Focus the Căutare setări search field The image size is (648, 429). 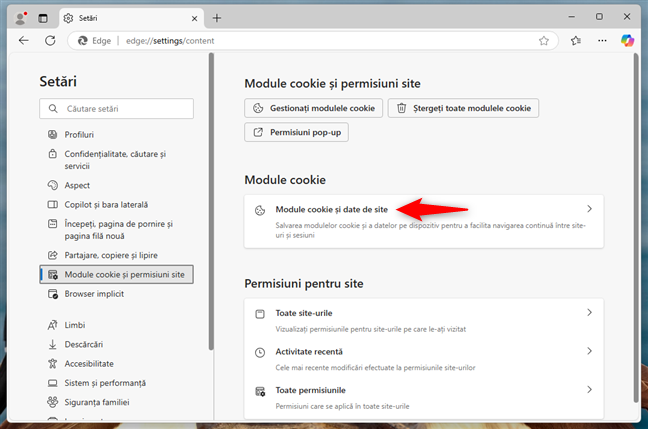pyautogui.click(x=117, y=109)
